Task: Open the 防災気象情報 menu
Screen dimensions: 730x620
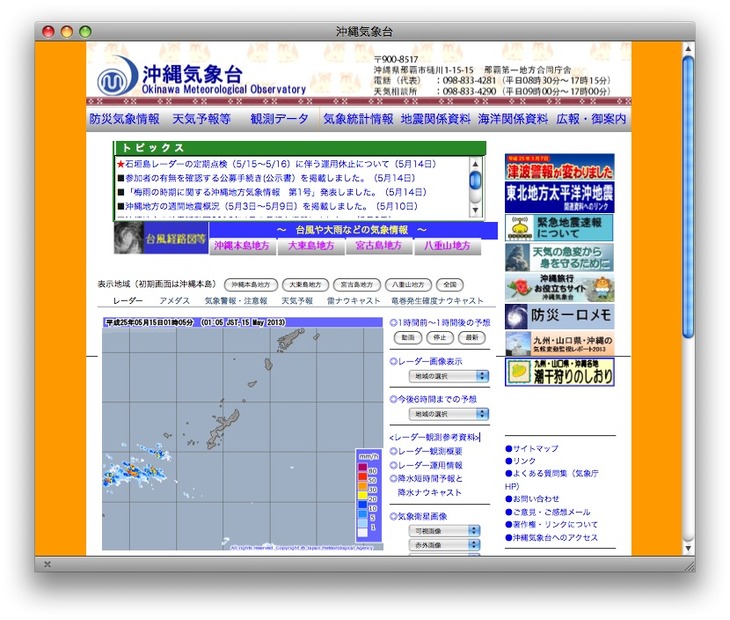Action: tap(124, 119)
